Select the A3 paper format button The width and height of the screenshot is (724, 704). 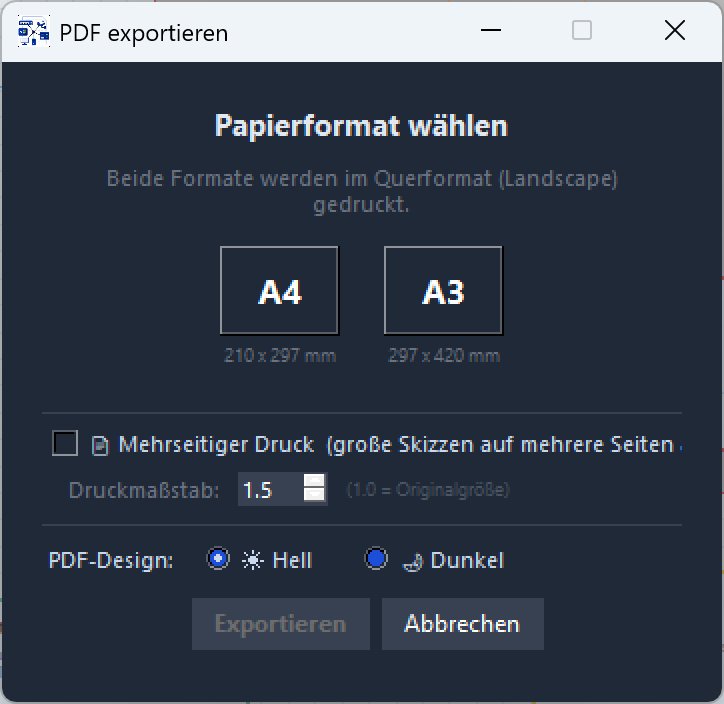443,290
